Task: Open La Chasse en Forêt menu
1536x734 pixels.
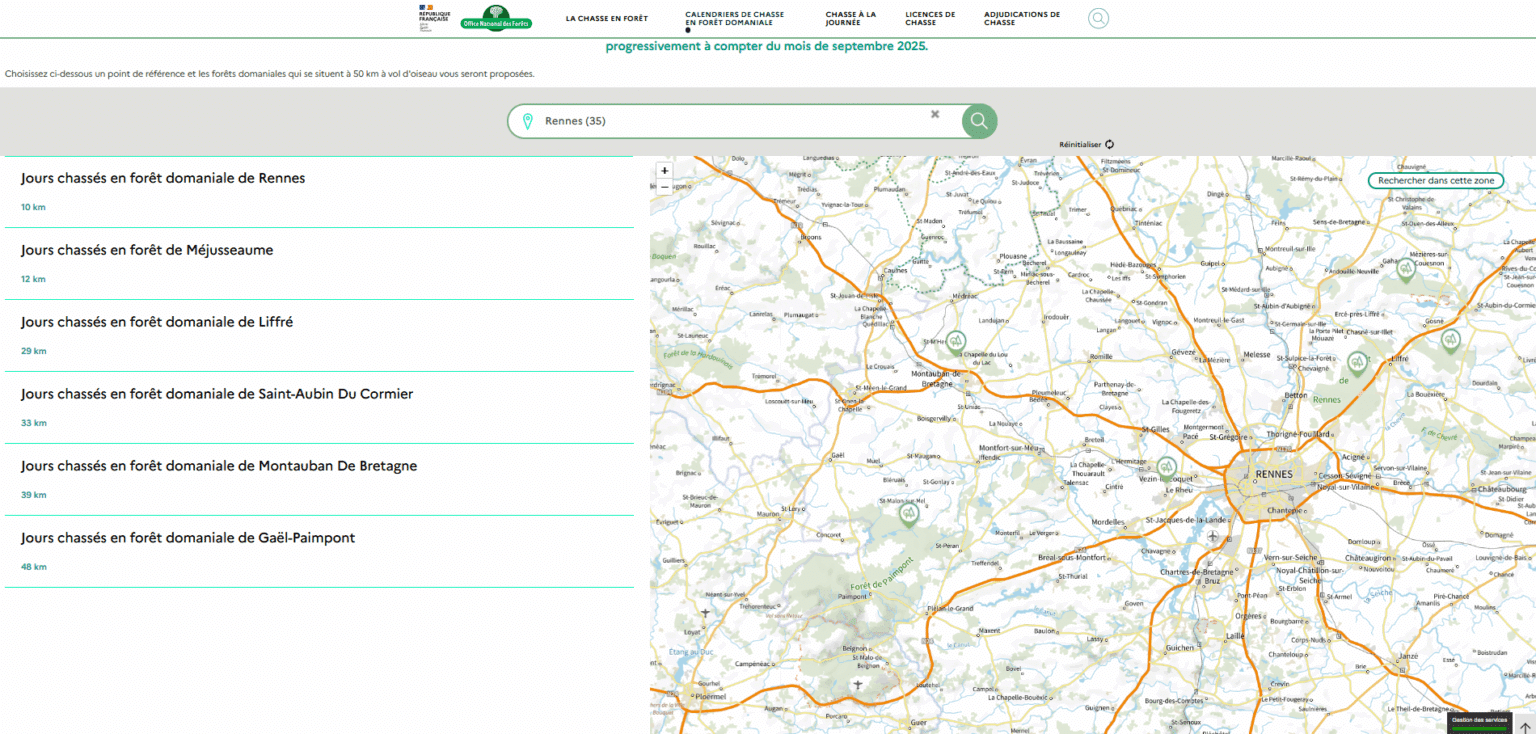Action: (606, 18)
